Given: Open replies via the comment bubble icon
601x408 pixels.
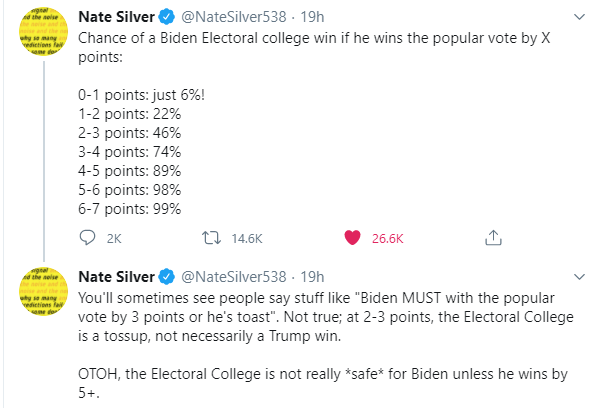Looking at the screenshot, I should click(87, 238).
